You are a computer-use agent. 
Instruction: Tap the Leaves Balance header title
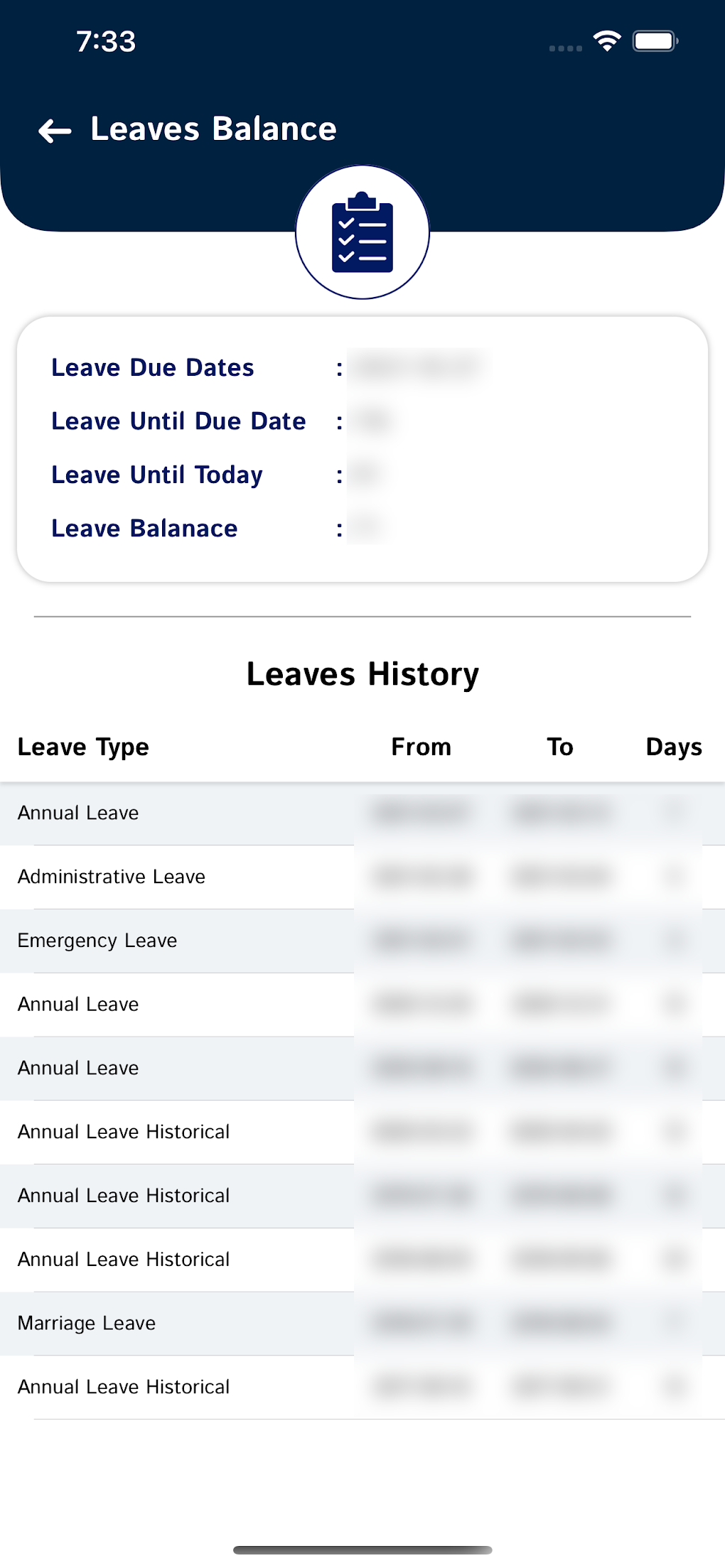click(x=213, y=129)
